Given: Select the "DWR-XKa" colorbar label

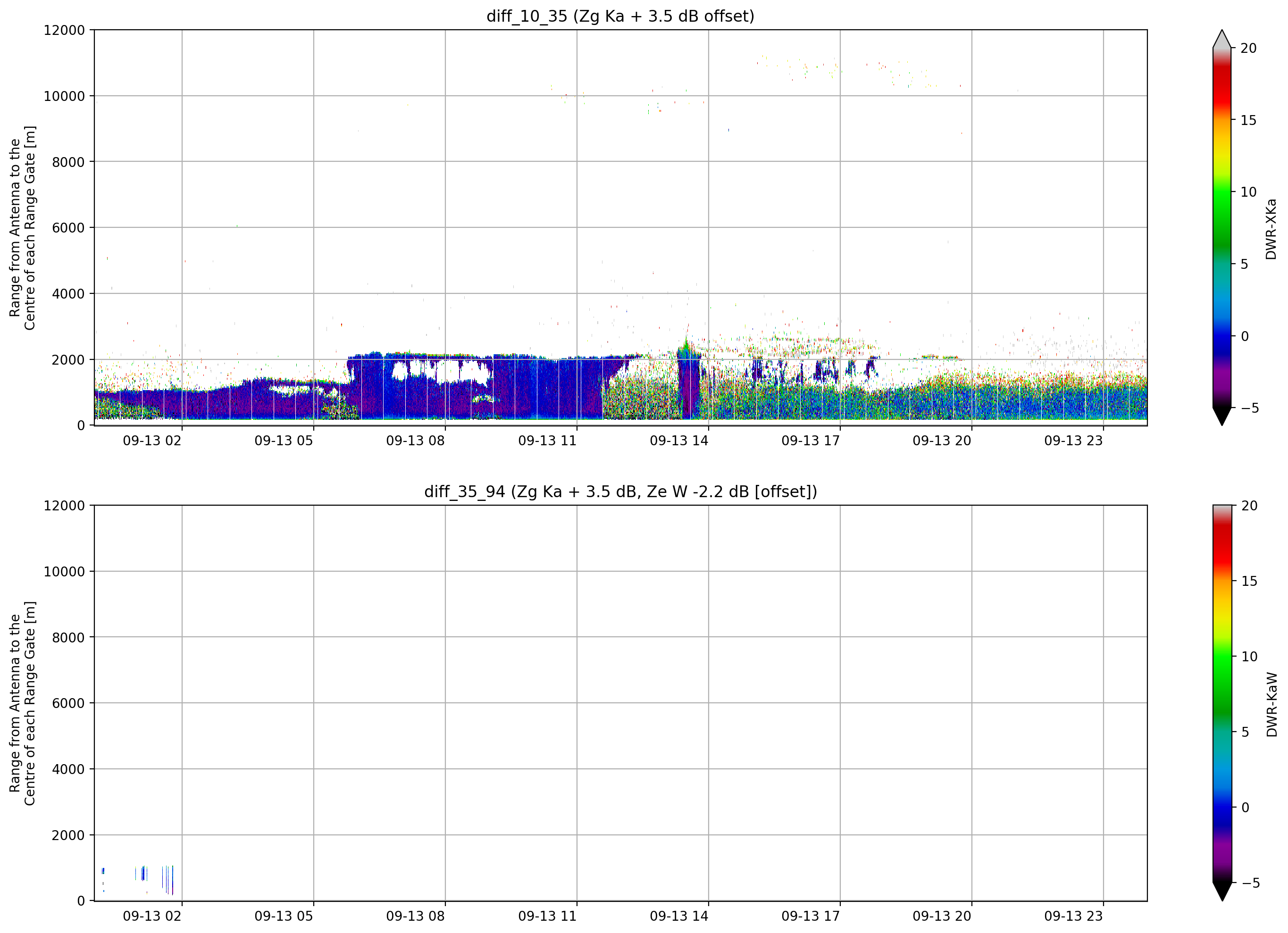Looking at the screenshot, I should pyautogui.click(x=1271, y=229).
